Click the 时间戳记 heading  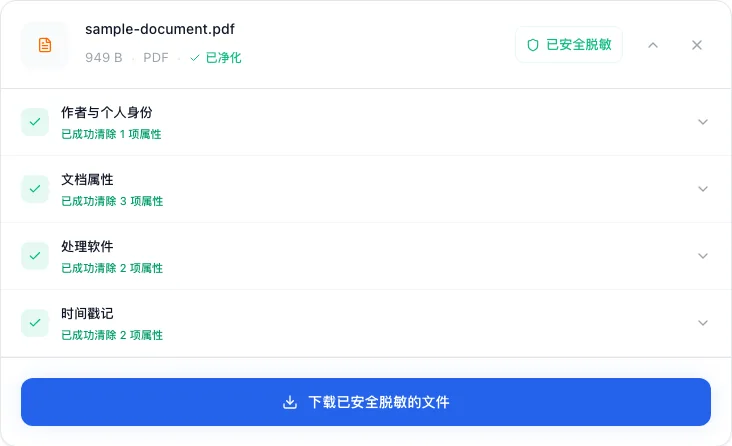pos(87,313)
